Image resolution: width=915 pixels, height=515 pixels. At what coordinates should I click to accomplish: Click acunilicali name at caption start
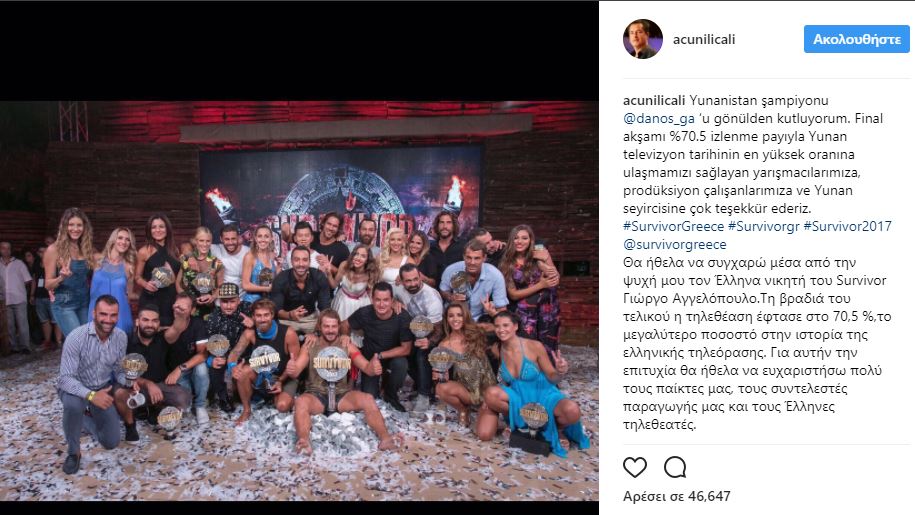coord(654,100)
